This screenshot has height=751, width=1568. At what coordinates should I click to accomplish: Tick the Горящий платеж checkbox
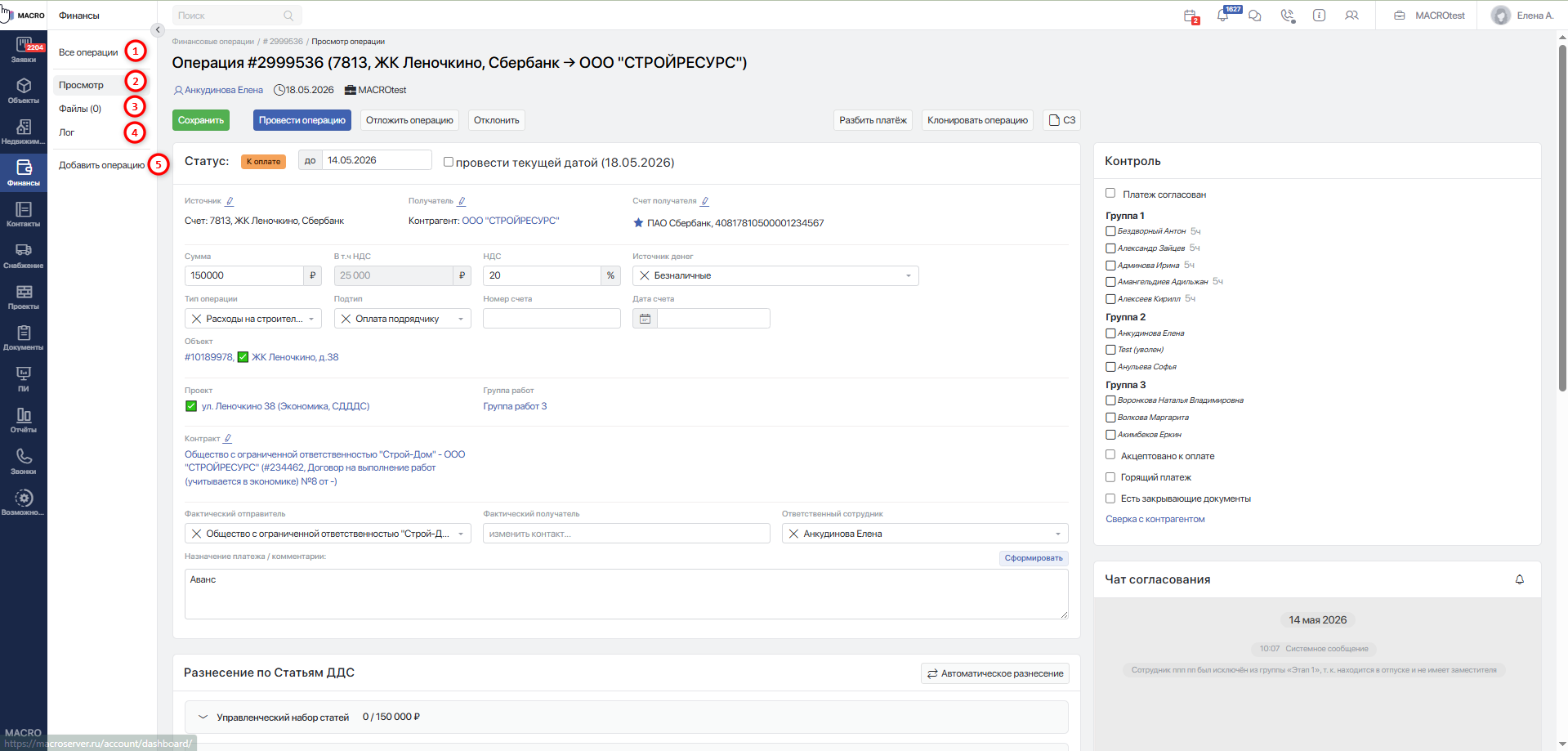[1110, 477]
